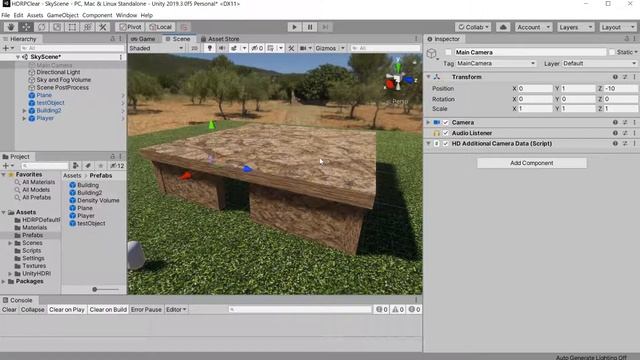The image size is (640, 360).
Task: Clear the Console
Action: [9, 309]
